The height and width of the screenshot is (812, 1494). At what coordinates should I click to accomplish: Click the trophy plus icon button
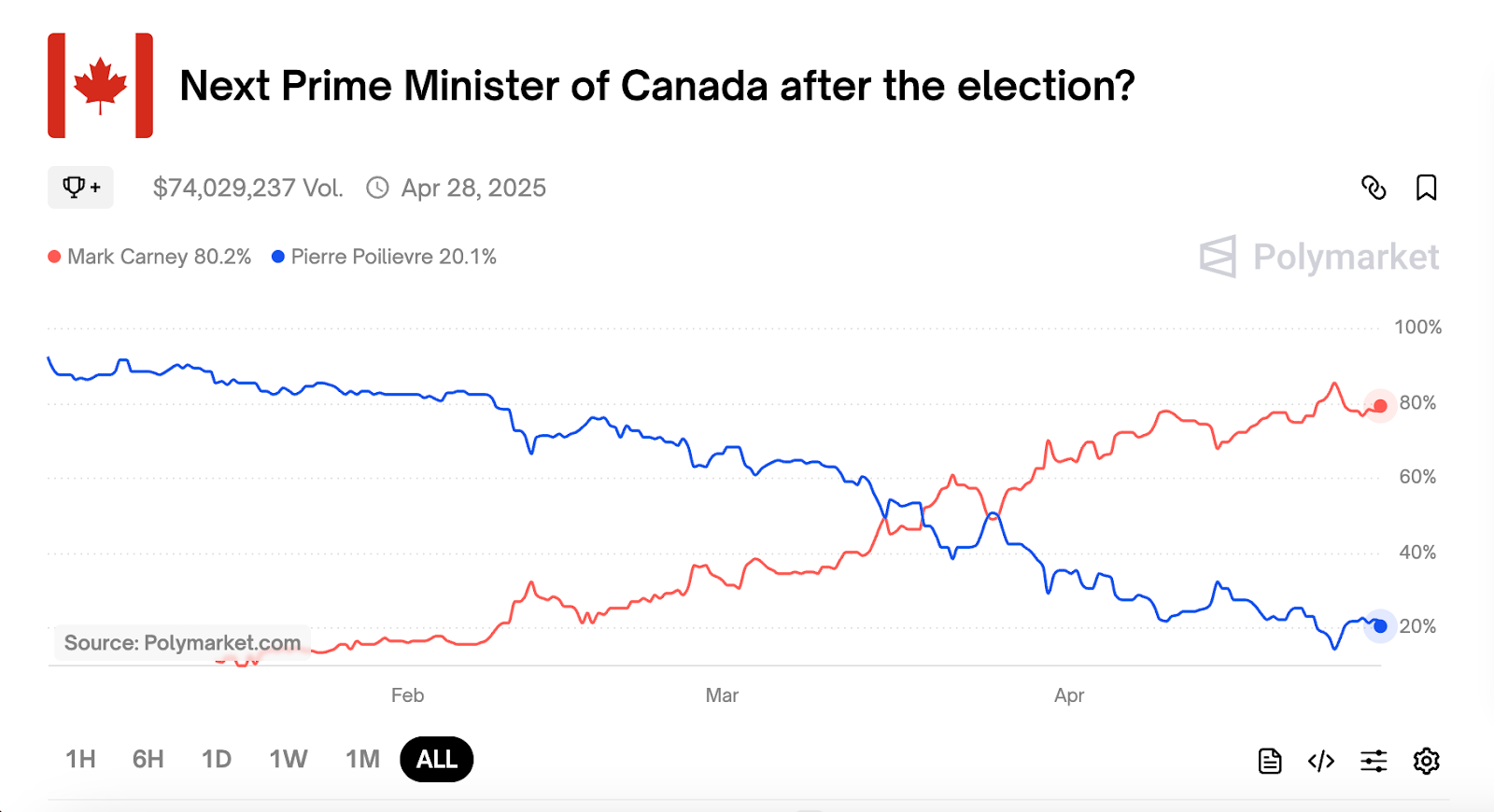click(81, 188)
